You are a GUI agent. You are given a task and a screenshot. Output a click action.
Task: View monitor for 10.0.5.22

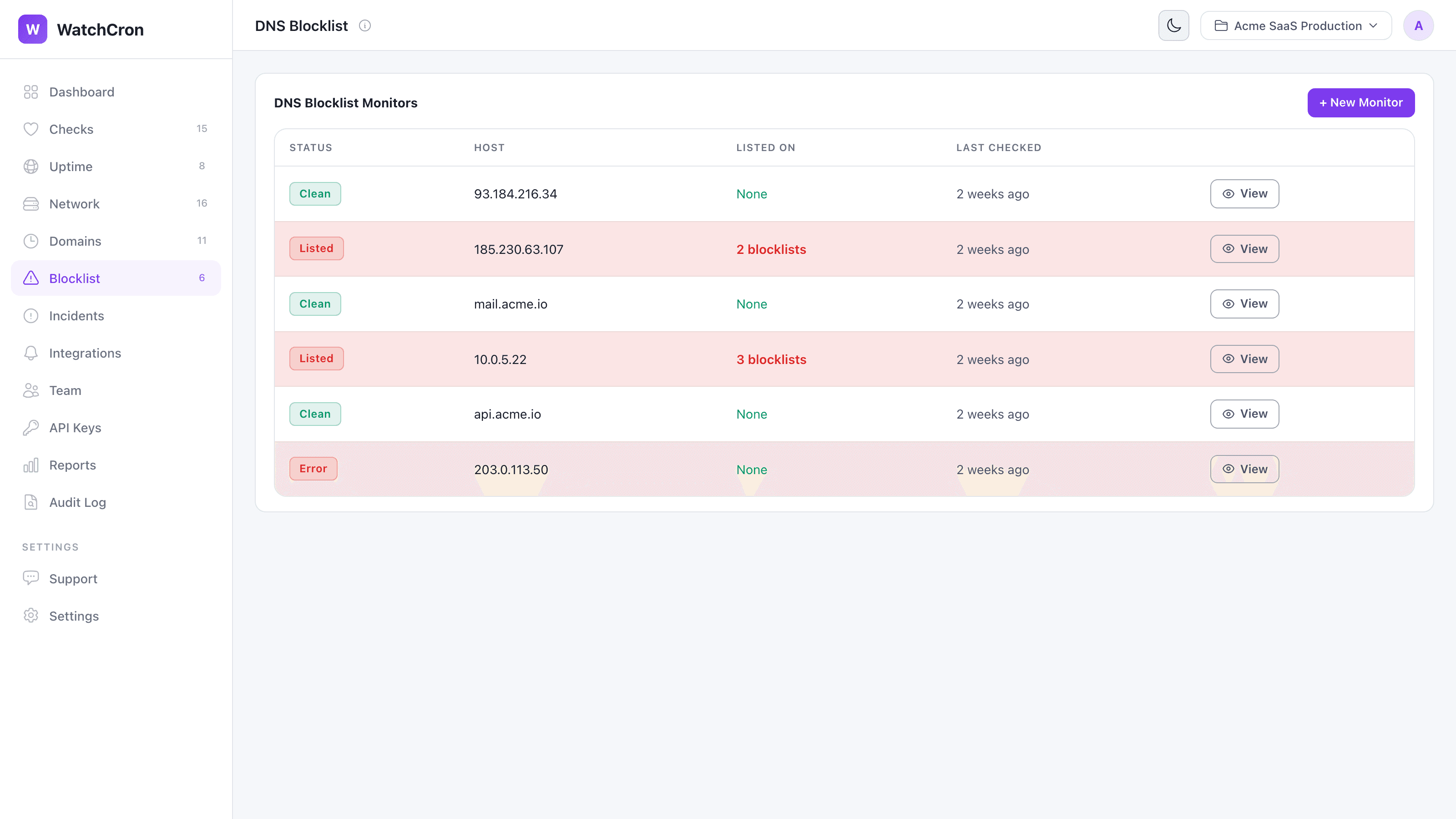click(1244, 359)
